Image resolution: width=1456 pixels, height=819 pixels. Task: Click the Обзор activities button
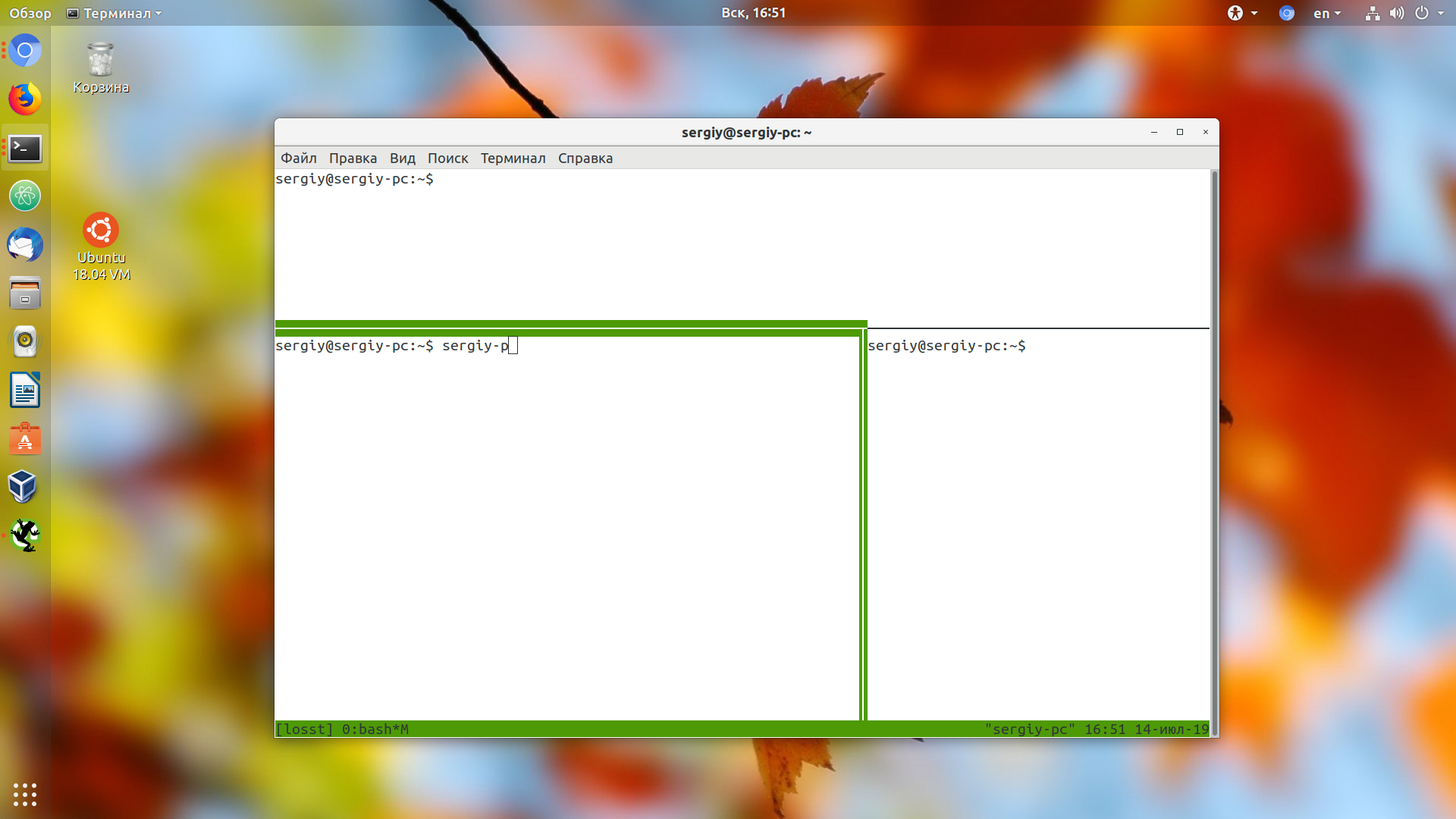[x=30, y=13]
